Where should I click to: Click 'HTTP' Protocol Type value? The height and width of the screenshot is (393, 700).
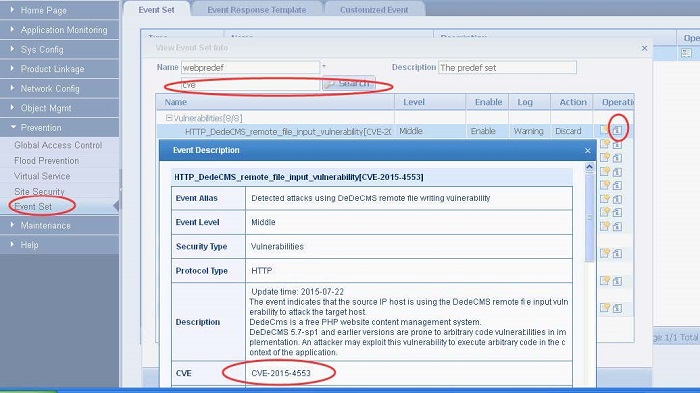[x=262, y=271]
